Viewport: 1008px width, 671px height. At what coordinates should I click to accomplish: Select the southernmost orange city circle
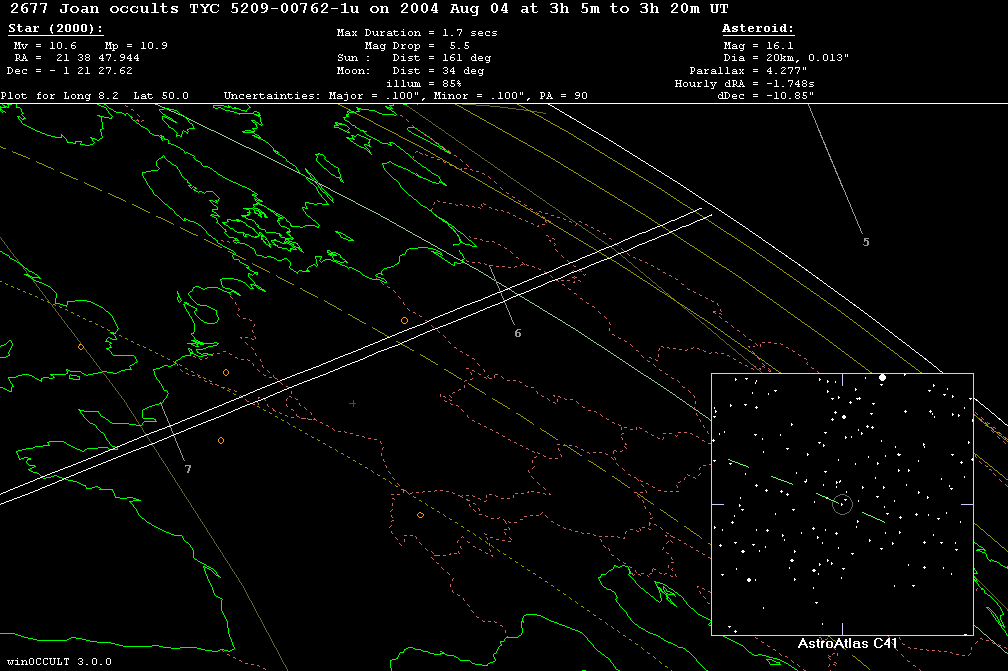point(420,515)
